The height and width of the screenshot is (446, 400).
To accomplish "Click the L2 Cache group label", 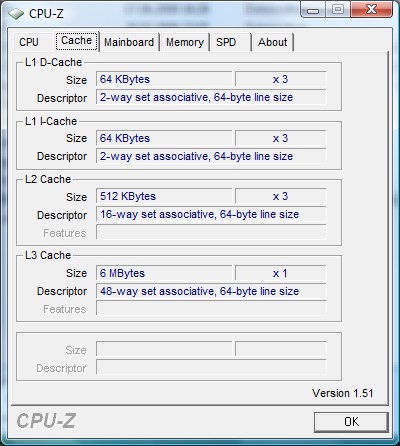I will click(x=48, y=179).
